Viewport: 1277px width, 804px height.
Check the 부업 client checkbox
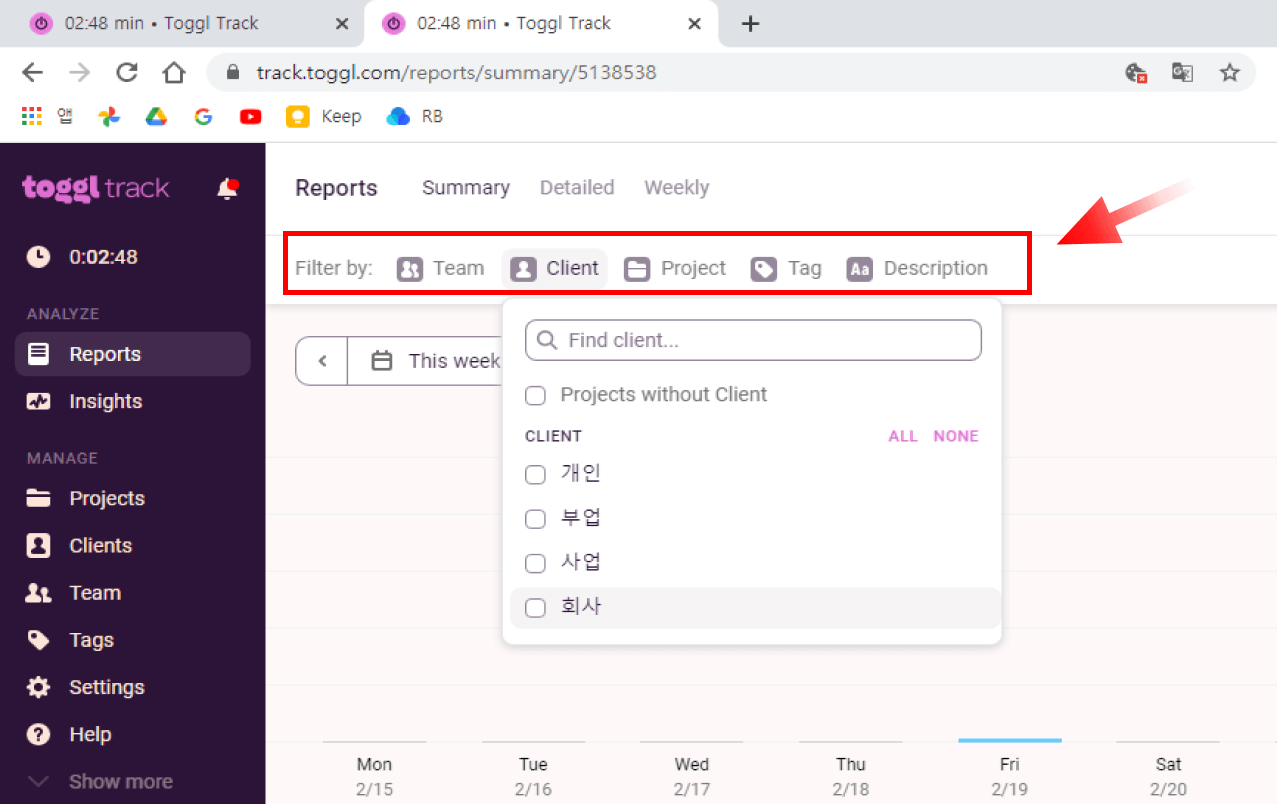[x=536, y=519]
